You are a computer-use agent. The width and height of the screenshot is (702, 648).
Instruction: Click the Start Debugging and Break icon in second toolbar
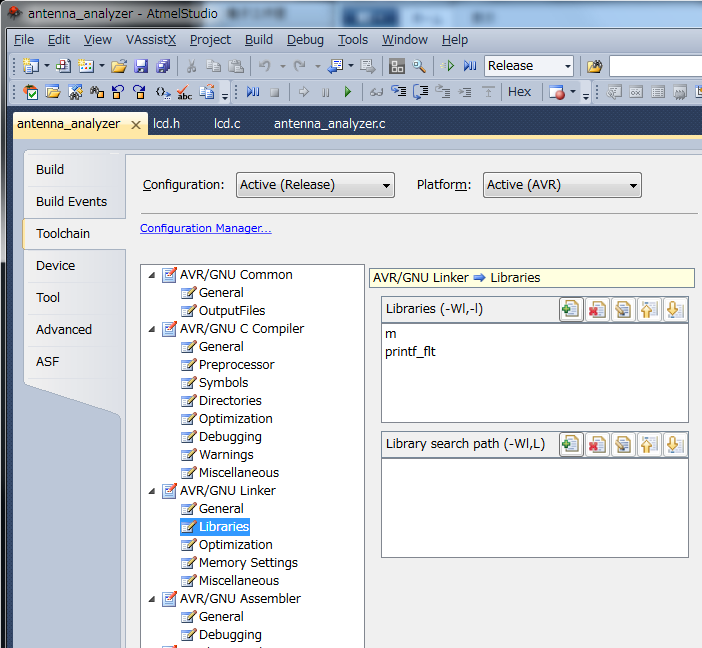(x=253, y=92)
